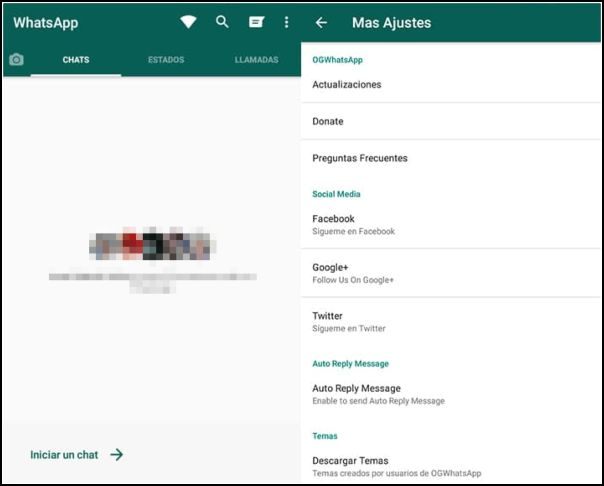Open the three-dot overflow menu
This screenshot has height=486, width=604.
click(286, 22)
